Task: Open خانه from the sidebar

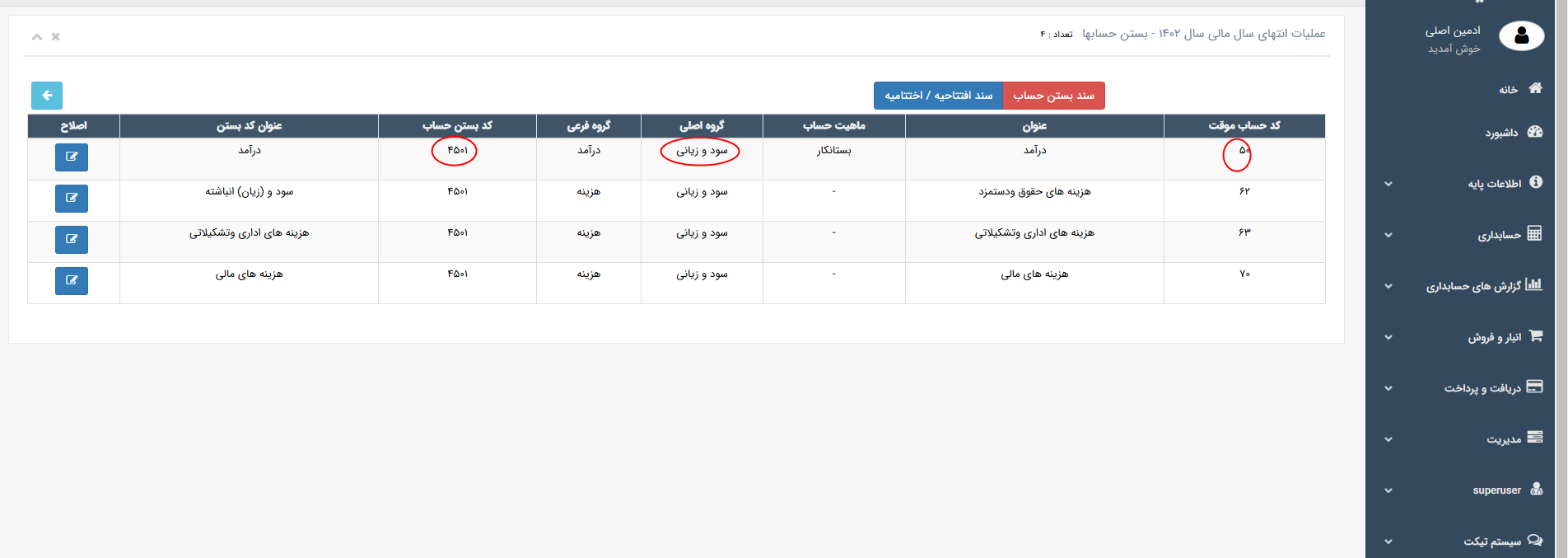Action: coord(1508,89)
